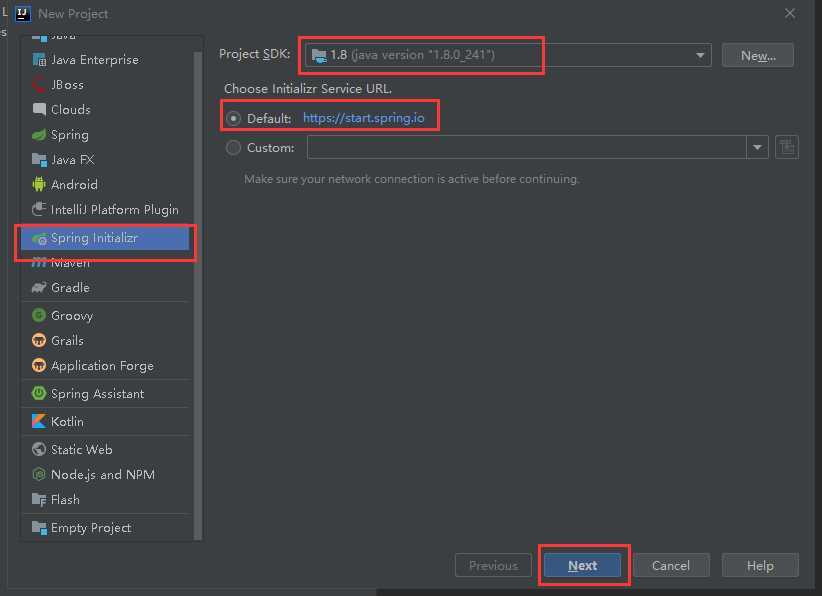This screenshot has height=596, width=822.
Task: Select Spring Initializr text entry
Action: (x=94, y=238)
